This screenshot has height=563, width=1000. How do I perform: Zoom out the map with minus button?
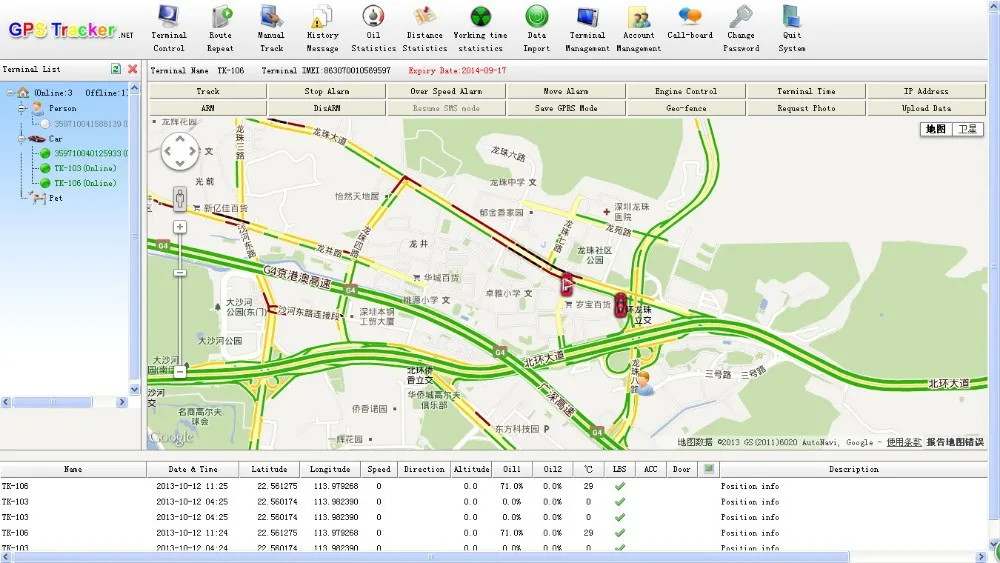pos(180,370)
